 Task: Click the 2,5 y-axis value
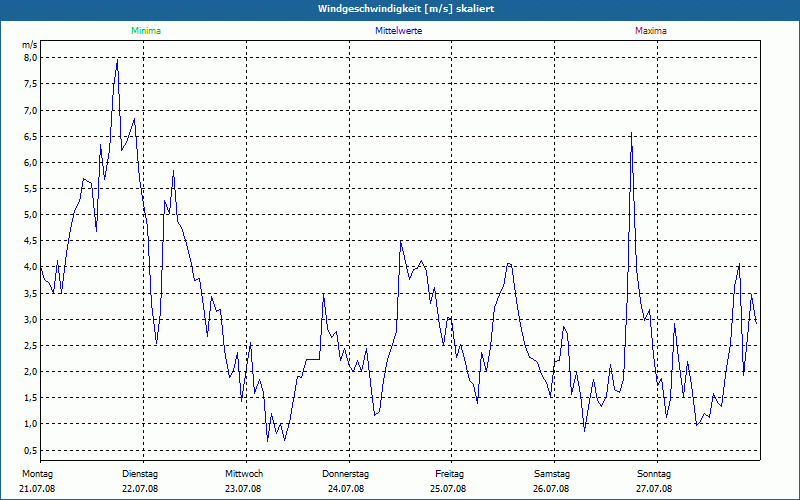tap(31, 345)
